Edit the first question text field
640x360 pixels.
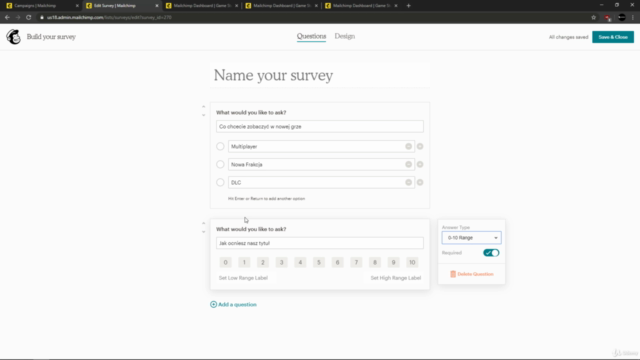click(x=320, y=127)
